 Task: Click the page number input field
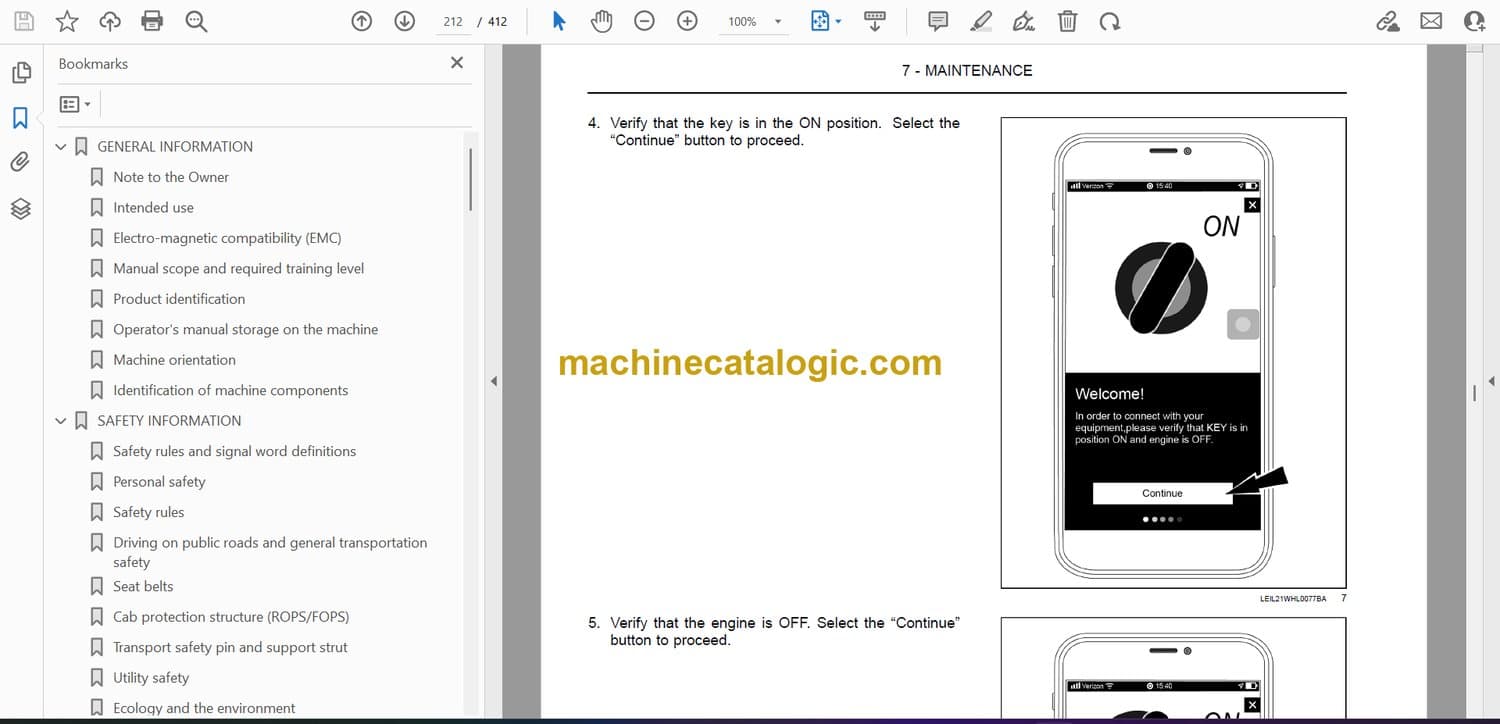(x=453, y=21)
